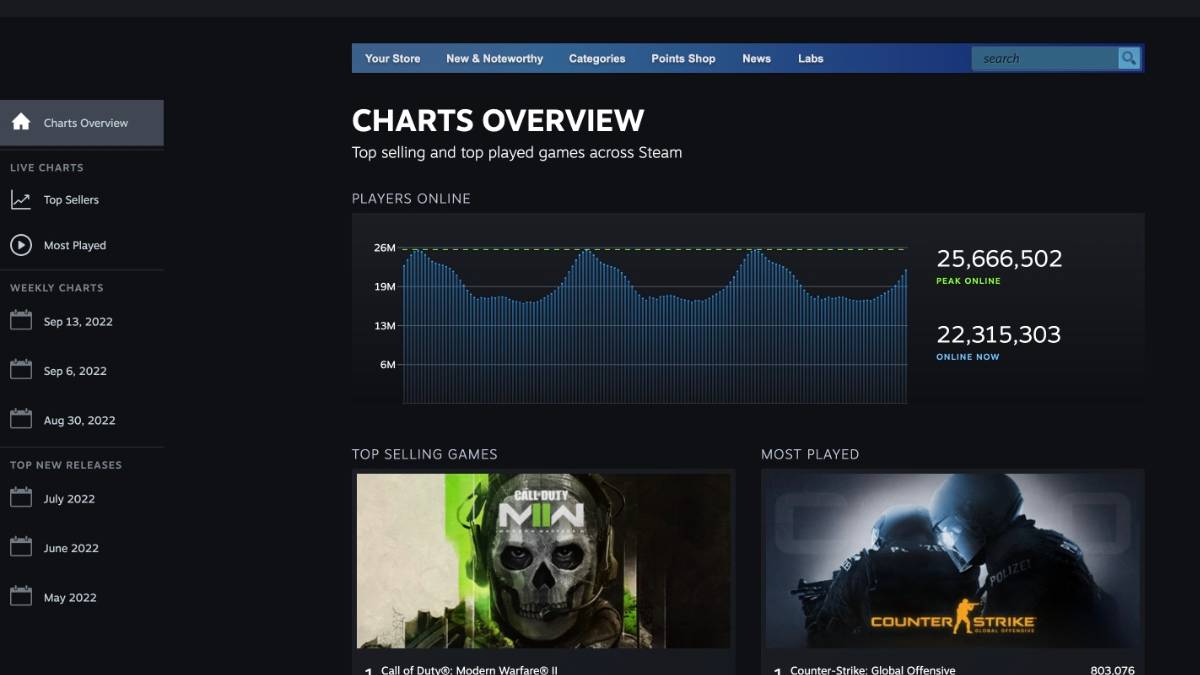Click the Counter-Strike: Global Offensive title text
Viewport: 1200px width, 675px height.
(x=873, y=670)
